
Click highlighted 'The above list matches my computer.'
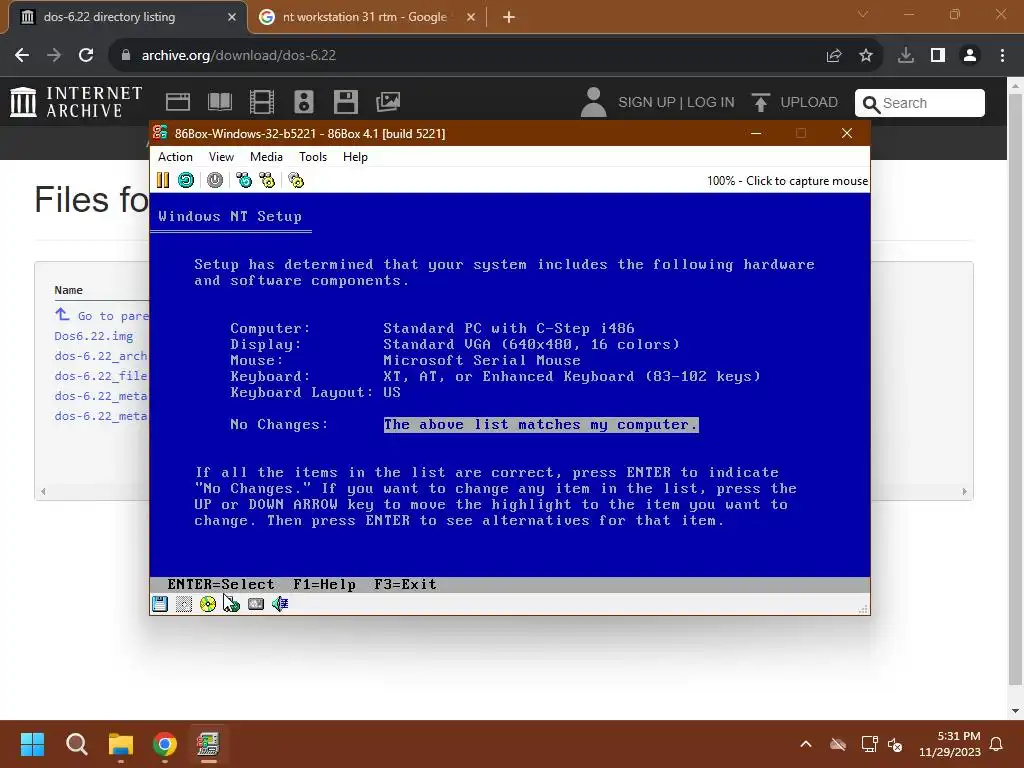(541, 424)
